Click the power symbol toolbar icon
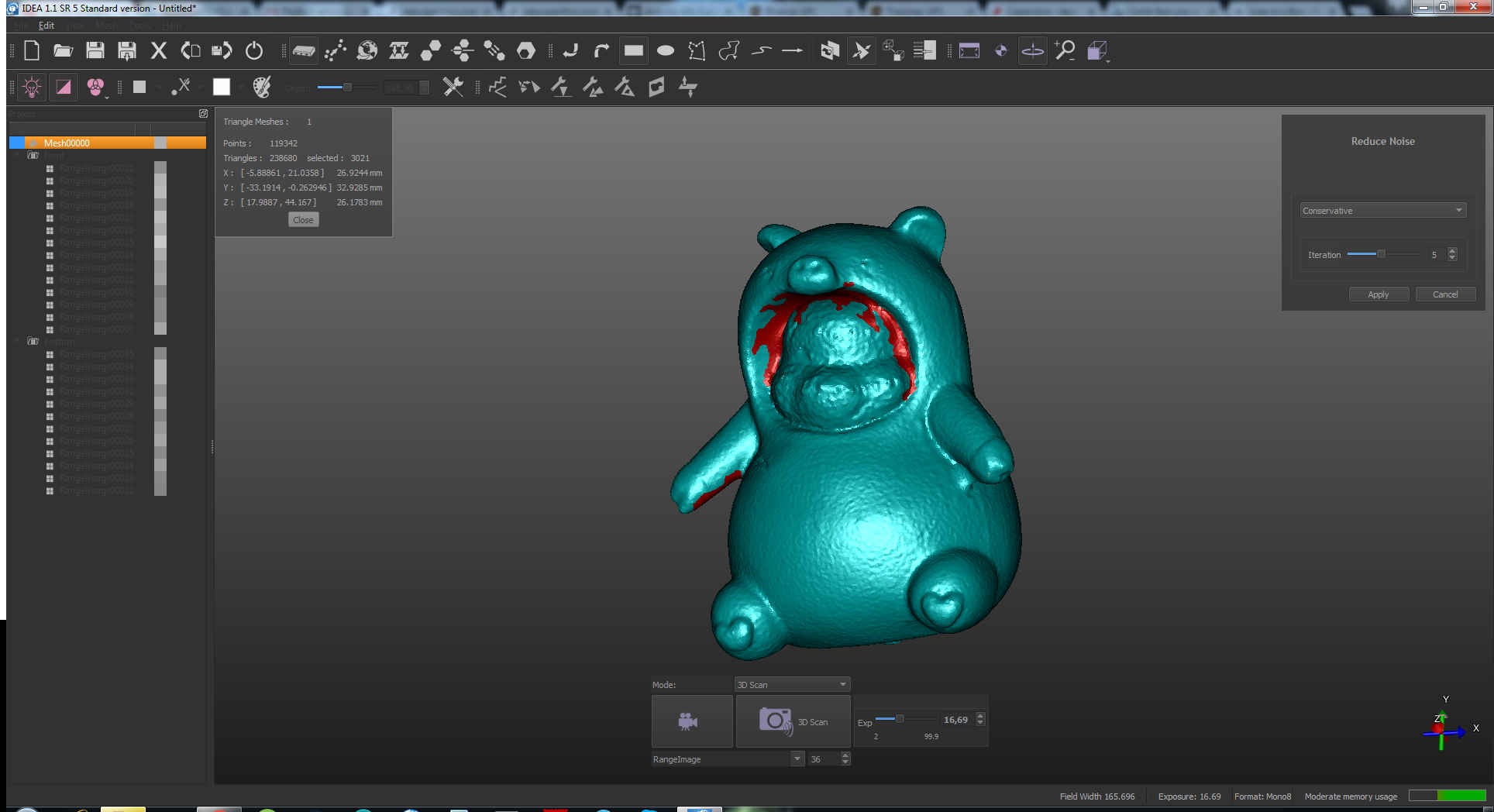Image resolution: width=1494 pixels, height=812 pixels. 253,51
